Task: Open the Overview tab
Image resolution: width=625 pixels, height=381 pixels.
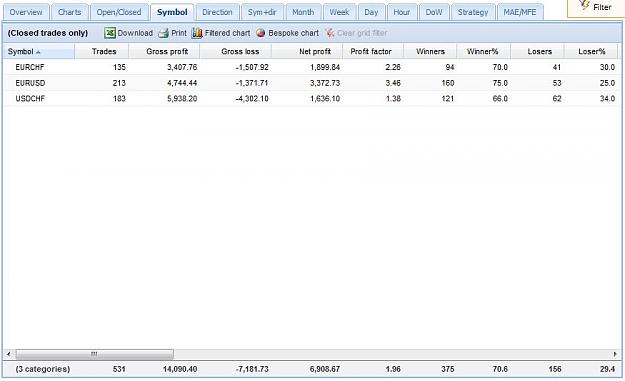Action: tap(26, 12)
